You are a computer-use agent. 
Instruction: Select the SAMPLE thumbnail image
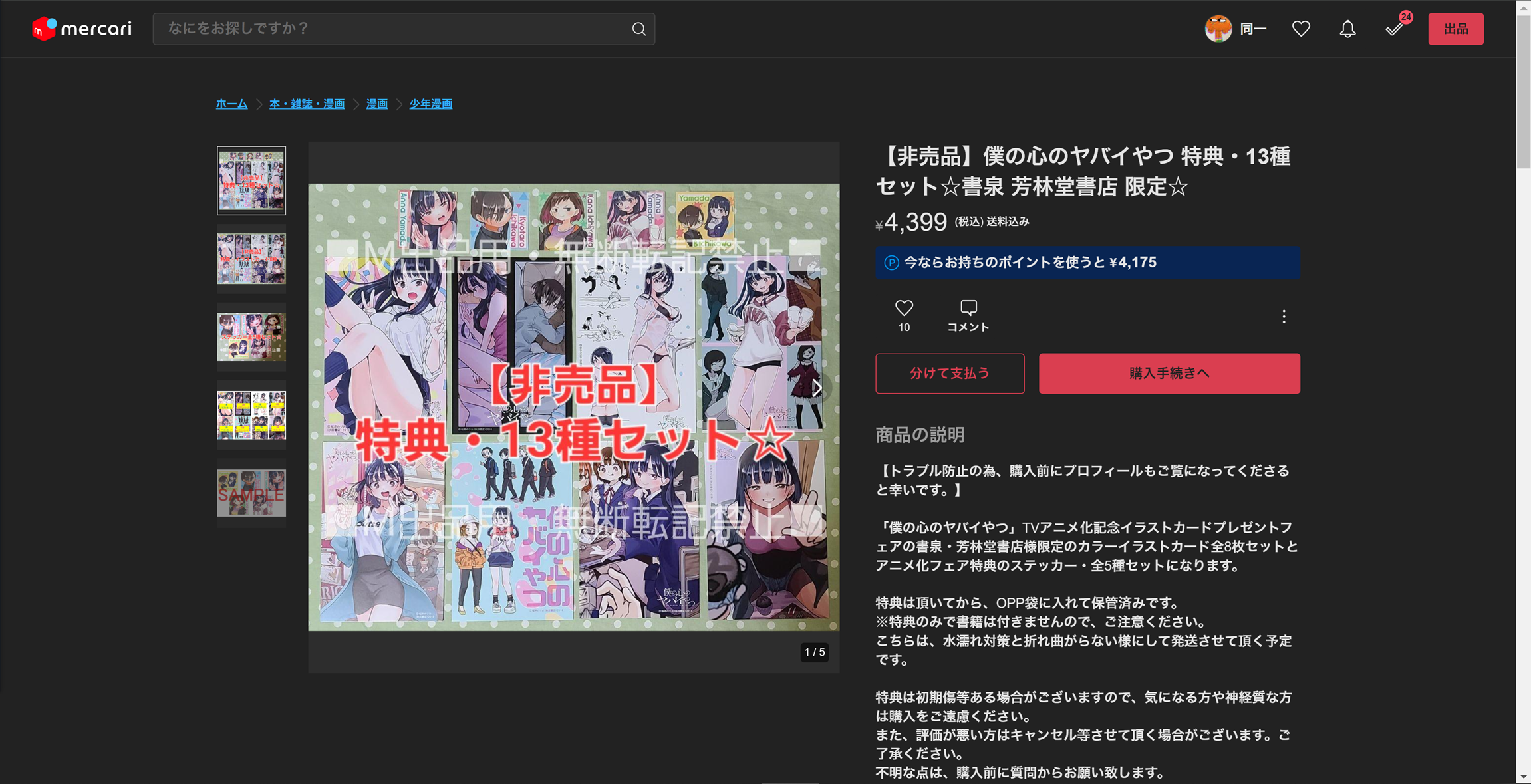pyautogui.click(x=251, y=493)
